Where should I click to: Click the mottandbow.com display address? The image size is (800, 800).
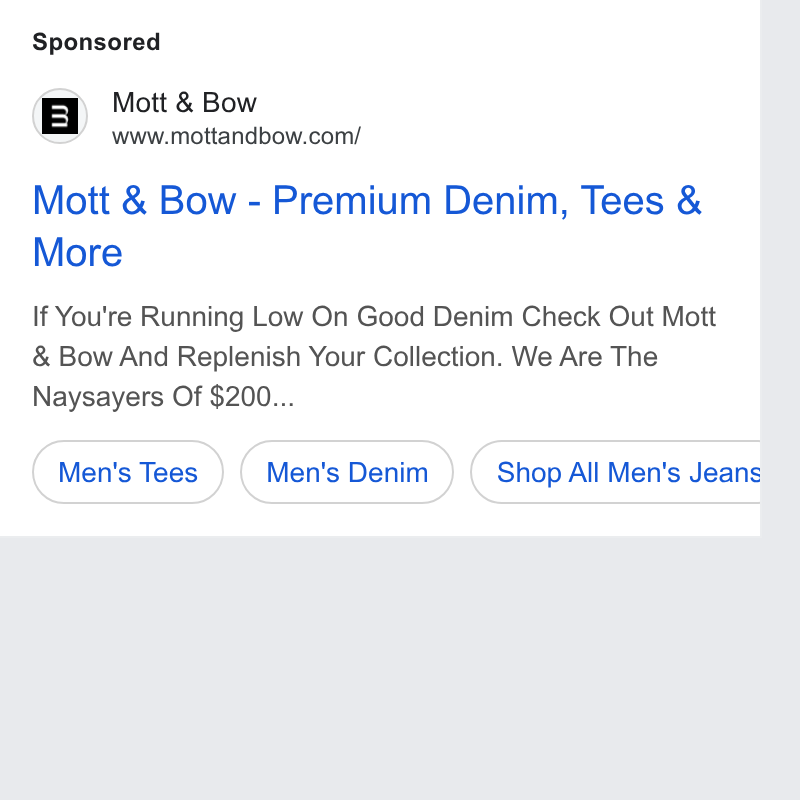236,136
